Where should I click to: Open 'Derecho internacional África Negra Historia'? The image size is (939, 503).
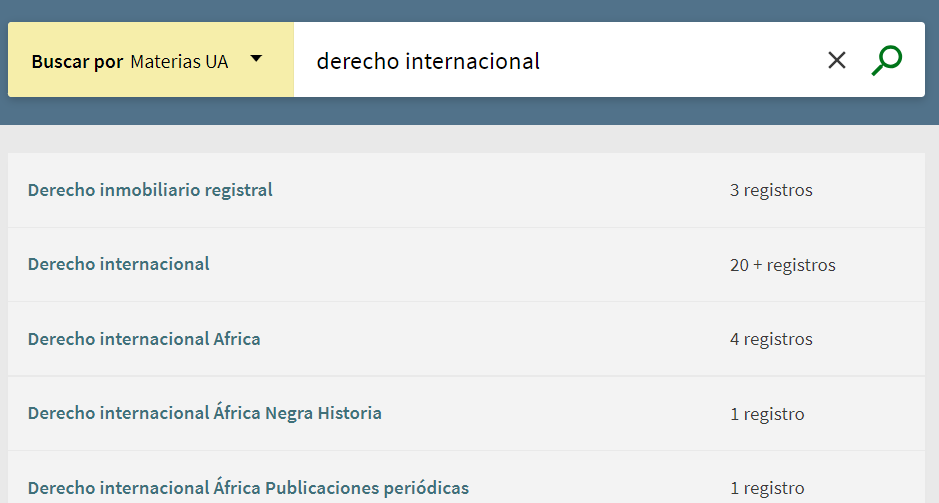[205, 413]
